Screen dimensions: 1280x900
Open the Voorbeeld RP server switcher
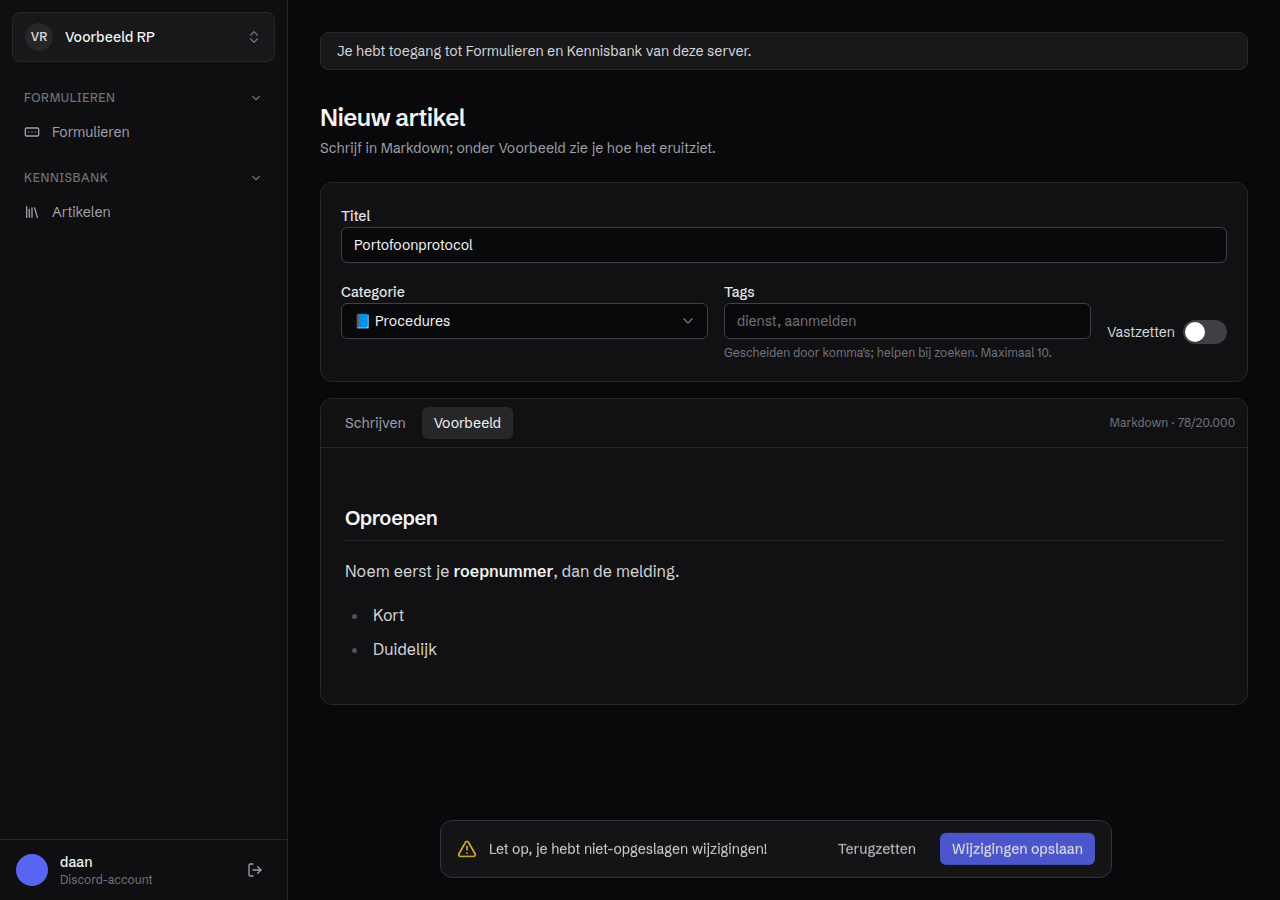pyautogui.click(x=143, y=37)
